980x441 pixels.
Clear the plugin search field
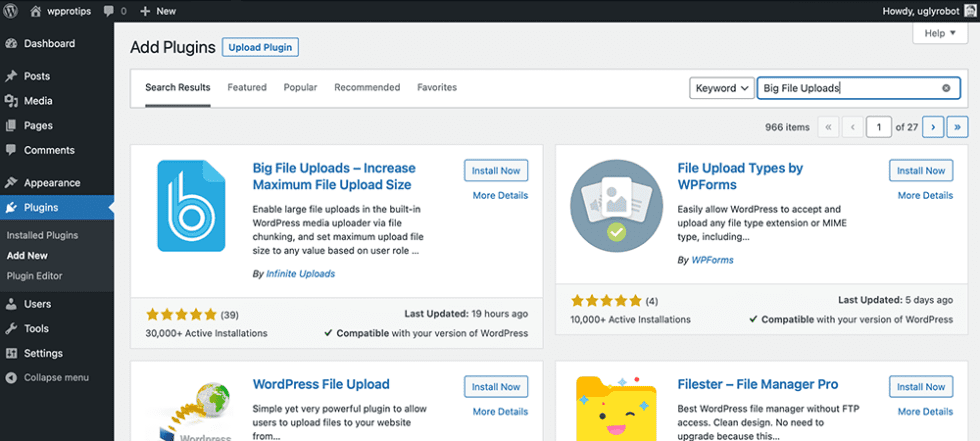pos(946,88)
